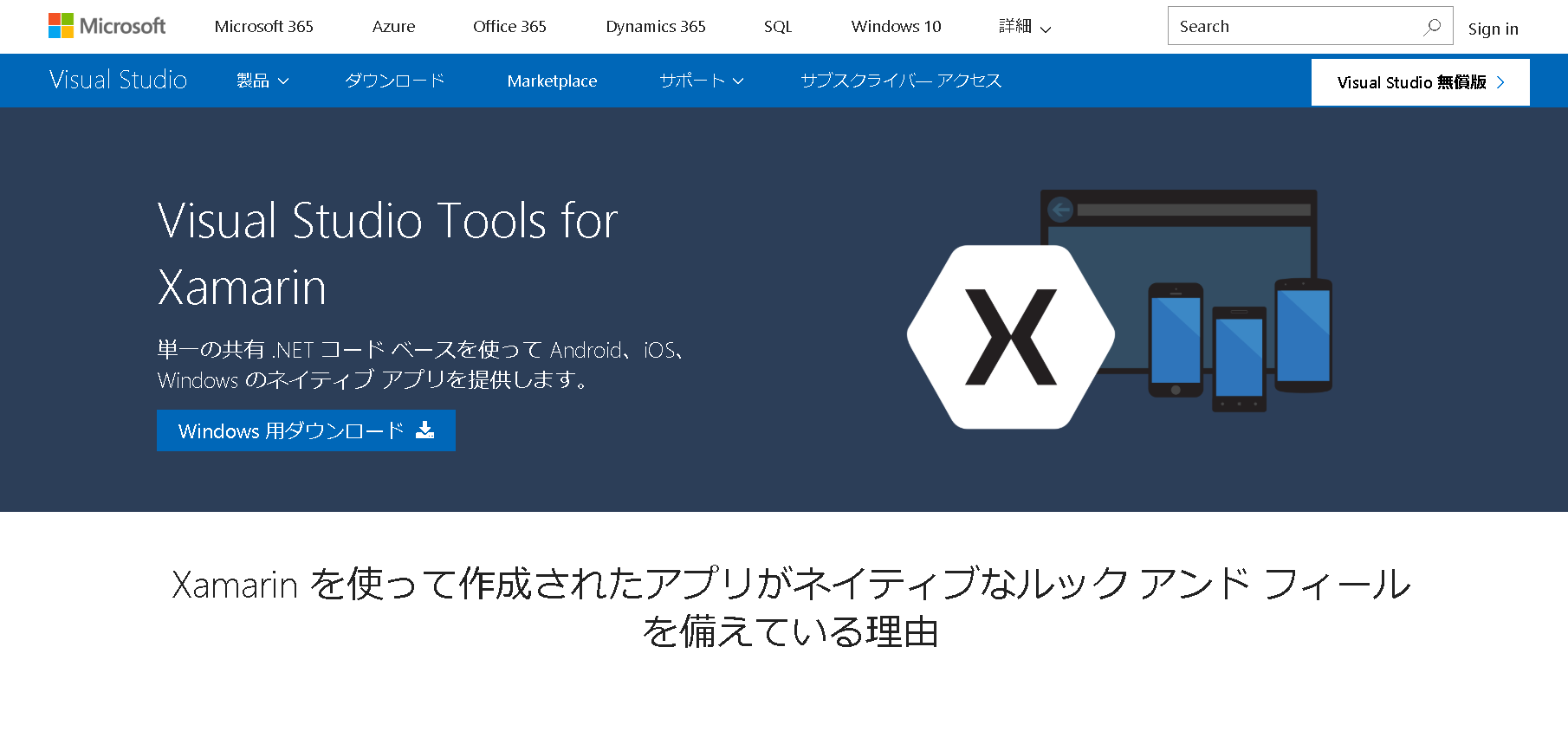Open Azure link
Viewport: 1568px width, 731px height.
(x=394, y=27)
